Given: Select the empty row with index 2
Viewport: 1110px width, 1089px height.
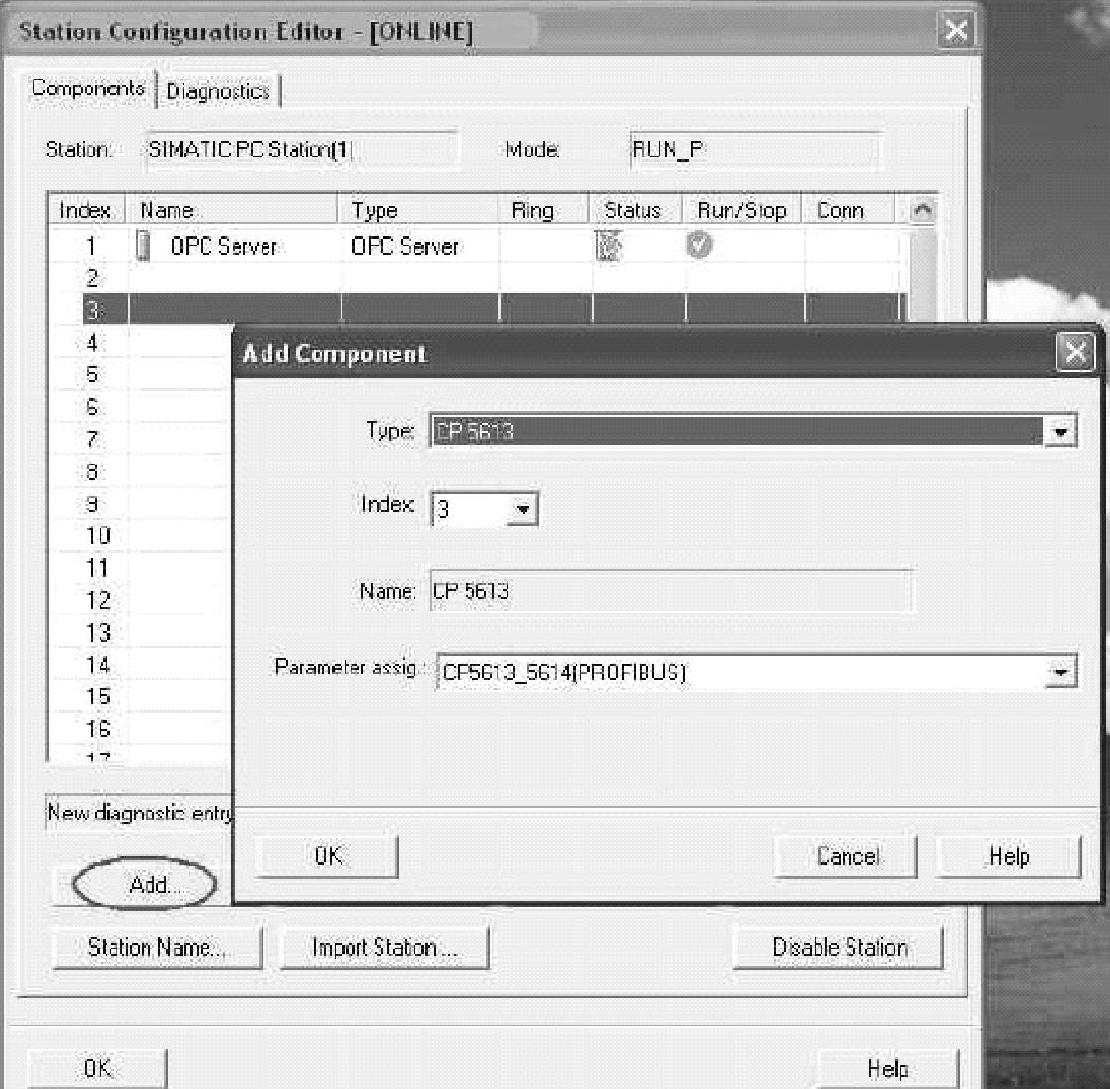Looking at the screenshot, I should pos(478,278).
